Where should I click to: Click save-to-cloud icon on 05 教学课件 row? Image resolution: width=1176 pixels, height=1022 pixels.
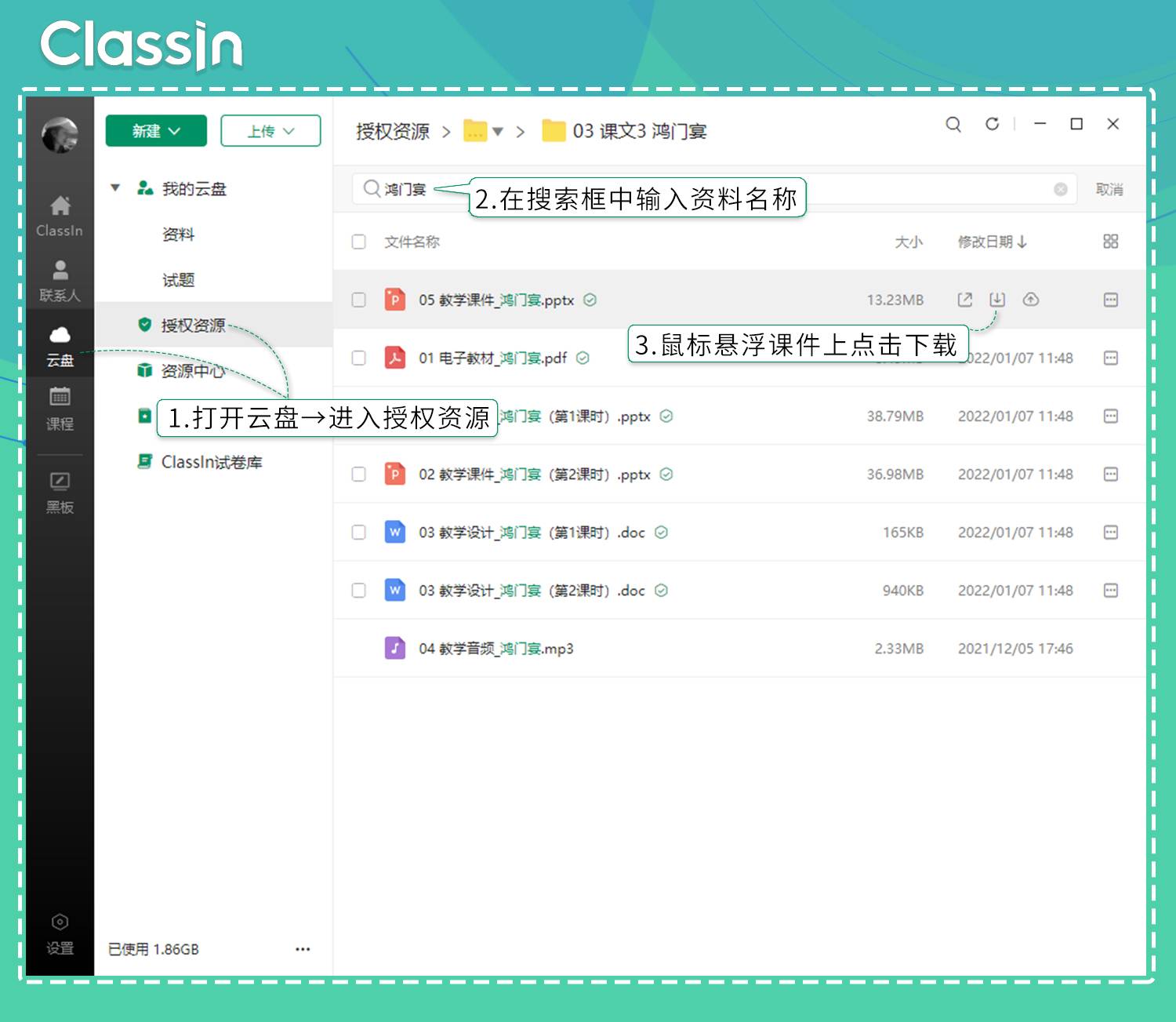[x=1031, y=300]
